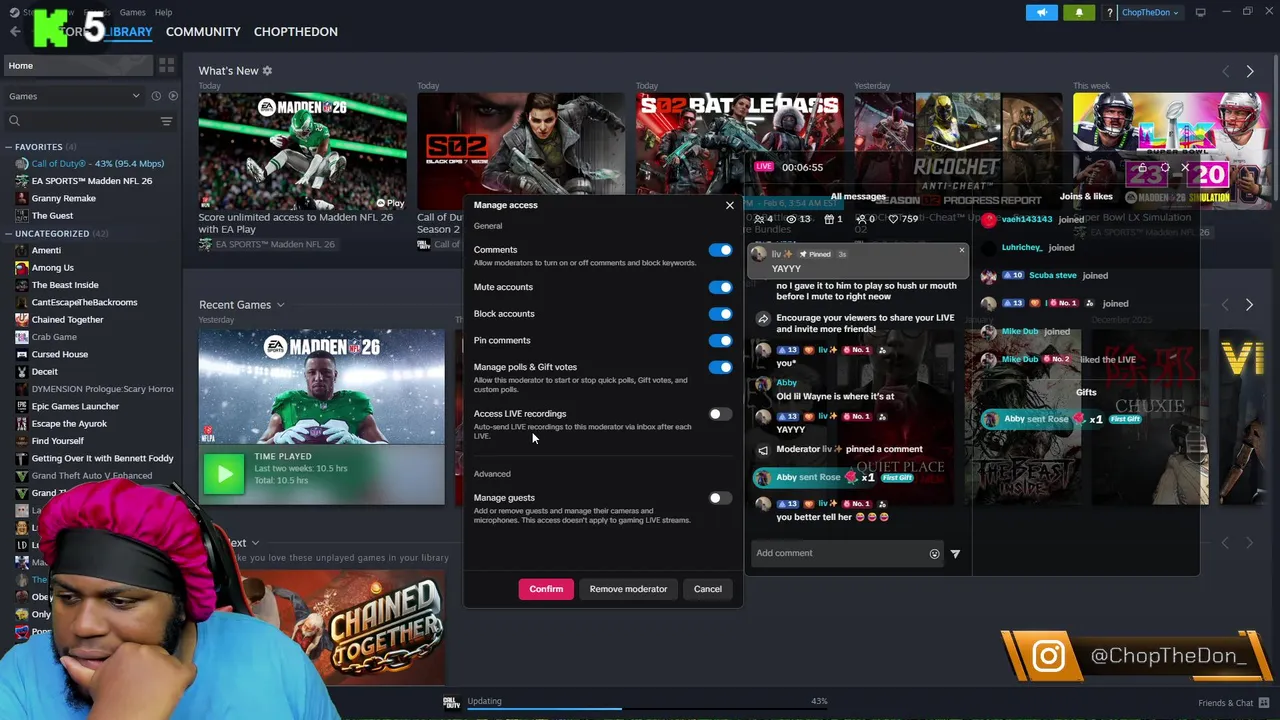
Task: Close the TikTok LIVE overlay panel
Action: tap(1186, 168)
